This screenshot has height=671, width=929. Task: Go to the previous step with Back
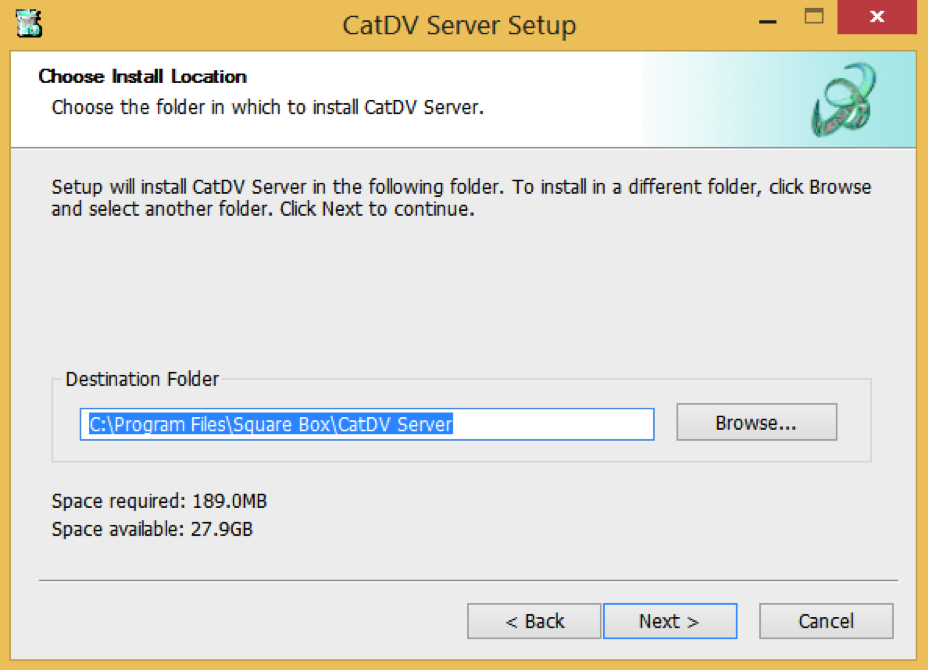click(534, 621)
